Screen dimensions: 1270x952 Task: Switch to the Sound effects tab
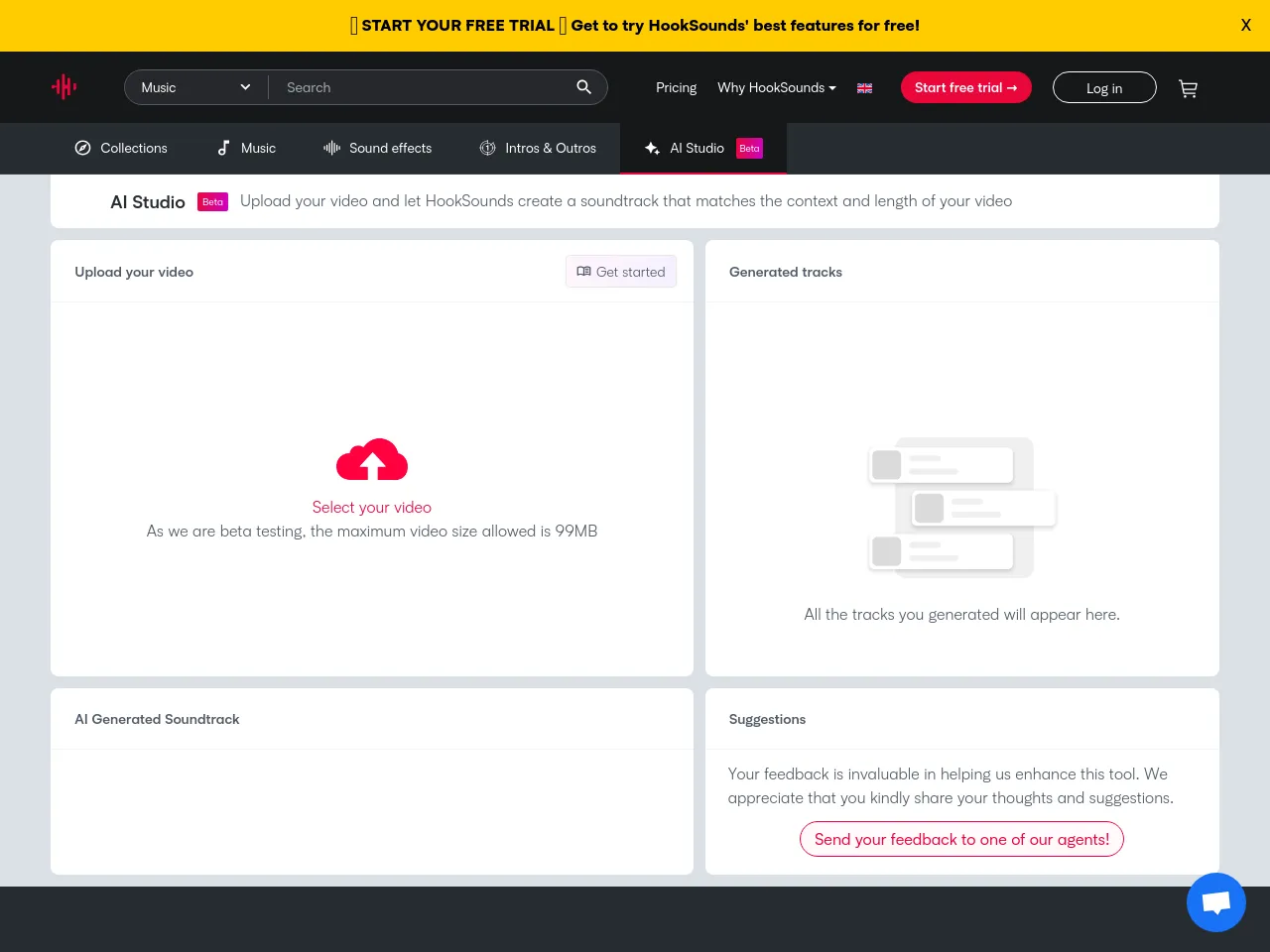378,148
